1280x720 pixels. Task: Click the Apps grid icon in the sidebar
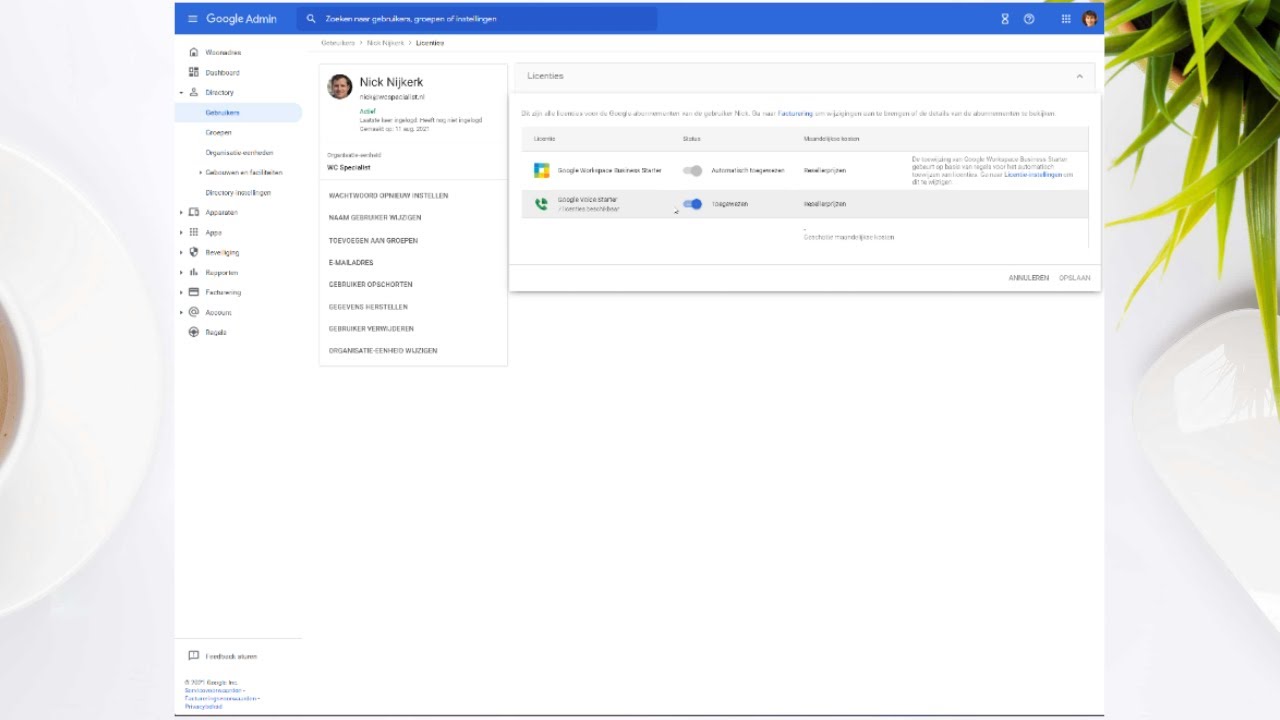tap(194, 232)
